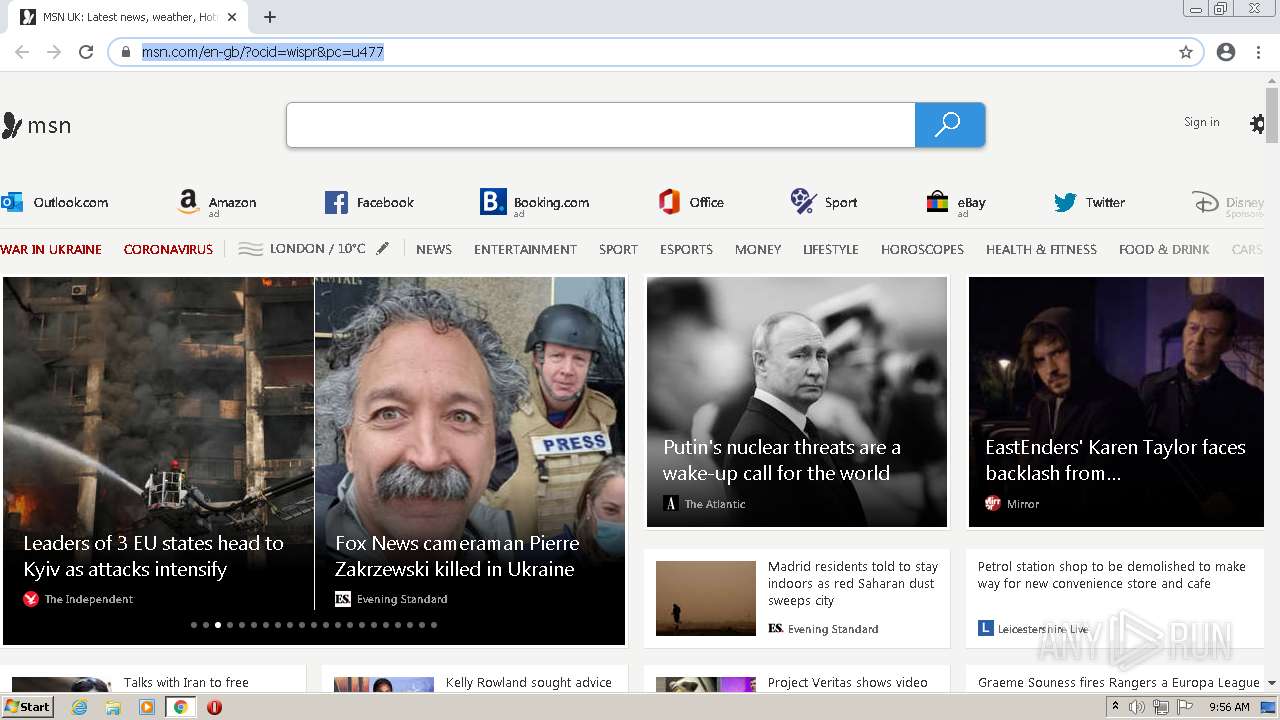
Task: Bookmark this page with the star icon
Action: point(1186,52)
